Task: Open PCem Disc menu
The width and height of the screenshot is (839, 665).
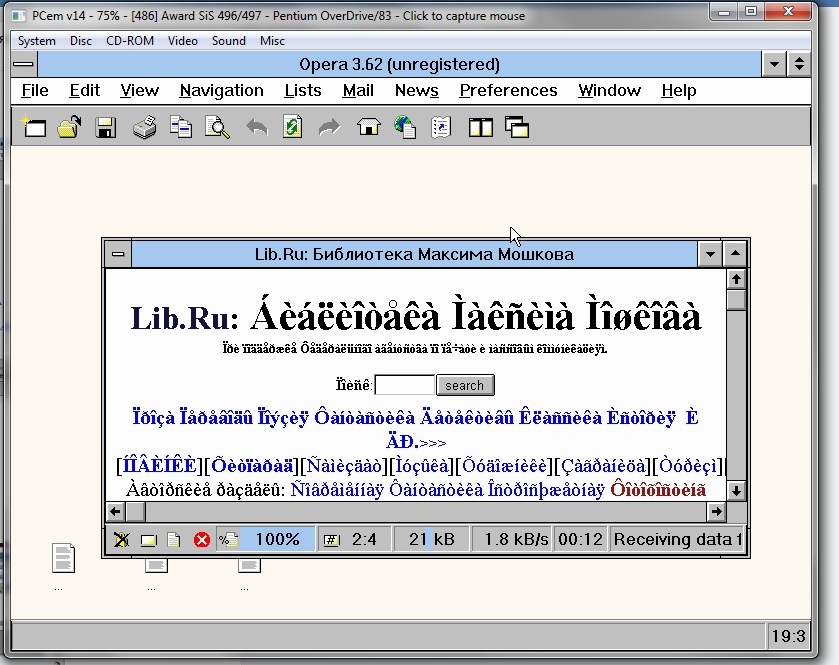Action: click(x=81, y=41)
